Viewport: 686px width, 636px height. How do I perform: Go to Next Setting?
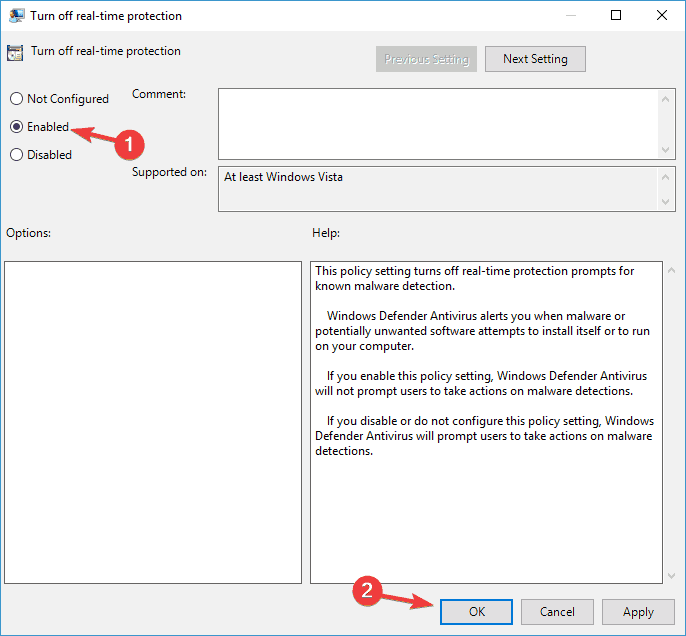coord(535,59)
